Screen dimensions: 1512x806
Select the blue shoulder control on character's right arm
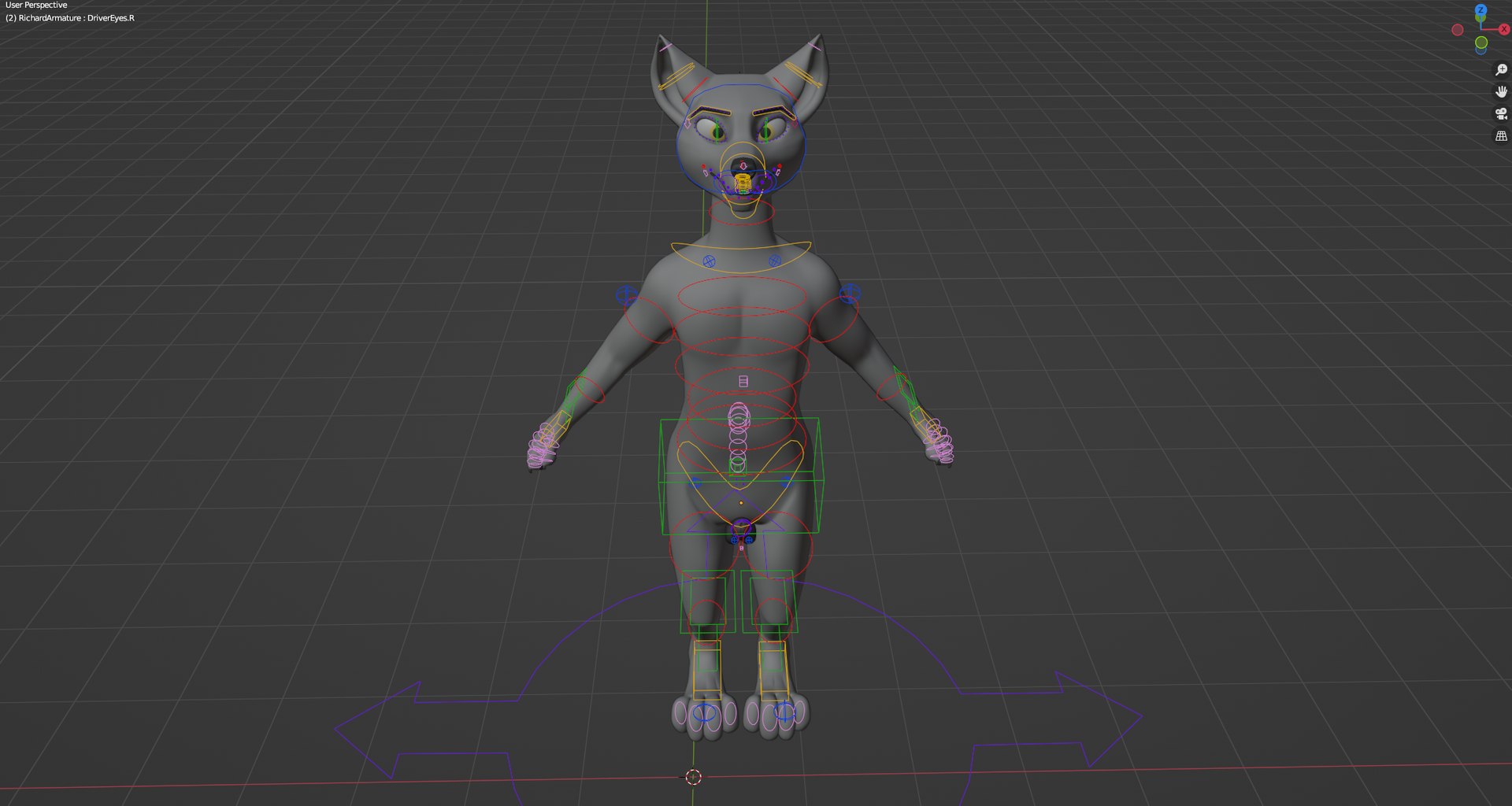point(626,296)
